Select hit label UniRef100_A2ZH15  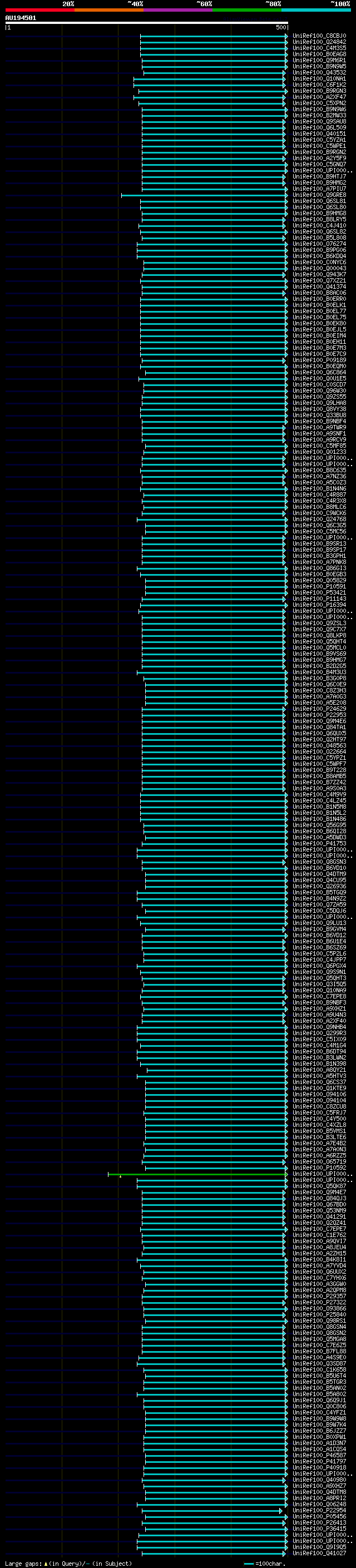(x=319, y=1253)
